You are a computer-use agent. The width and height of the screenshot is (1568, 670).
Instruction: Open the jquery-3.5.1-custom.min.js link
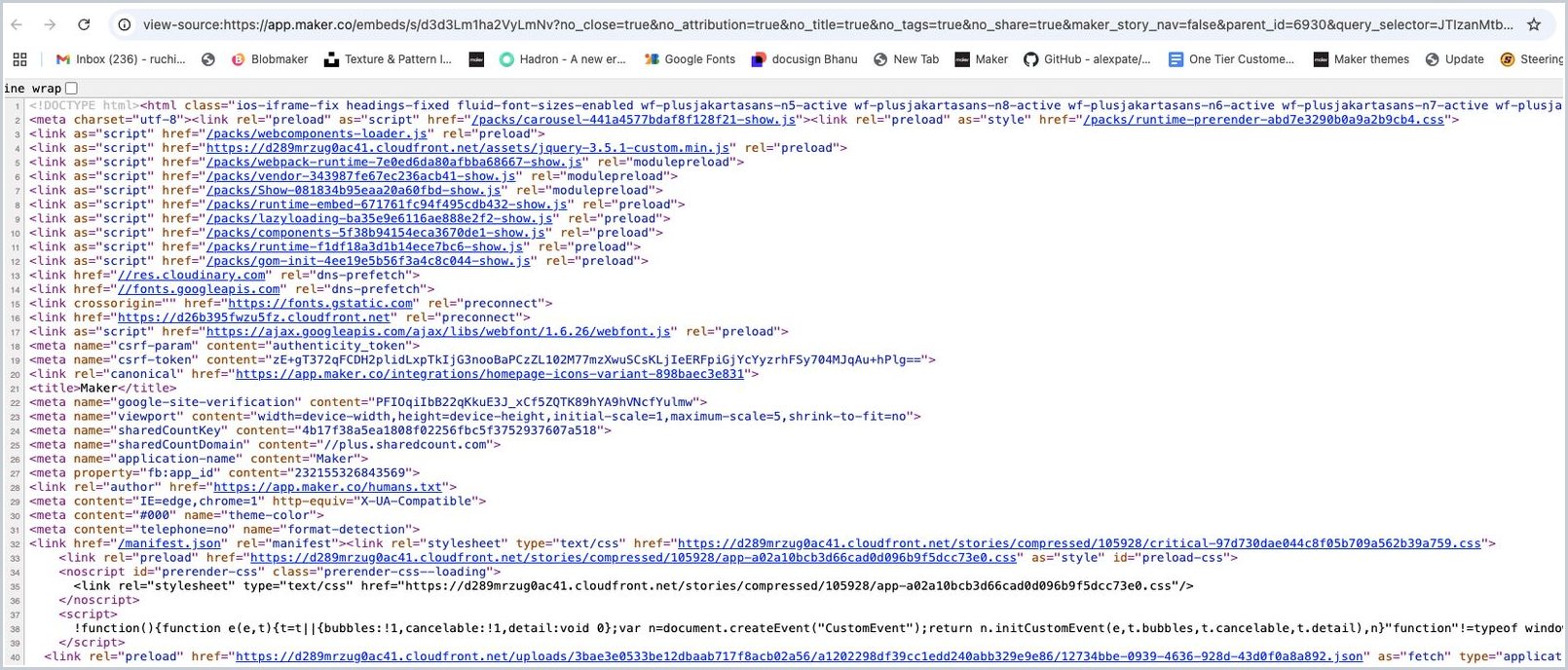click(x=468, y=148)
